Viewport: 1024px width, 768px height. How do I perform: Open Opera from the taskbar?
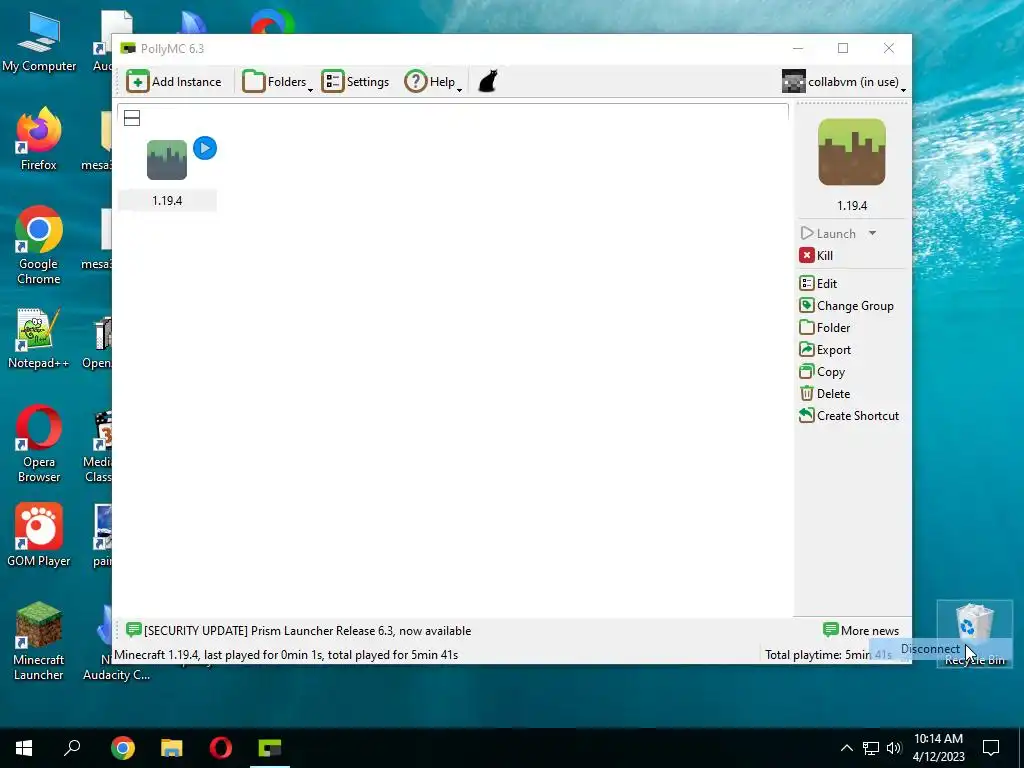(221, 748)
